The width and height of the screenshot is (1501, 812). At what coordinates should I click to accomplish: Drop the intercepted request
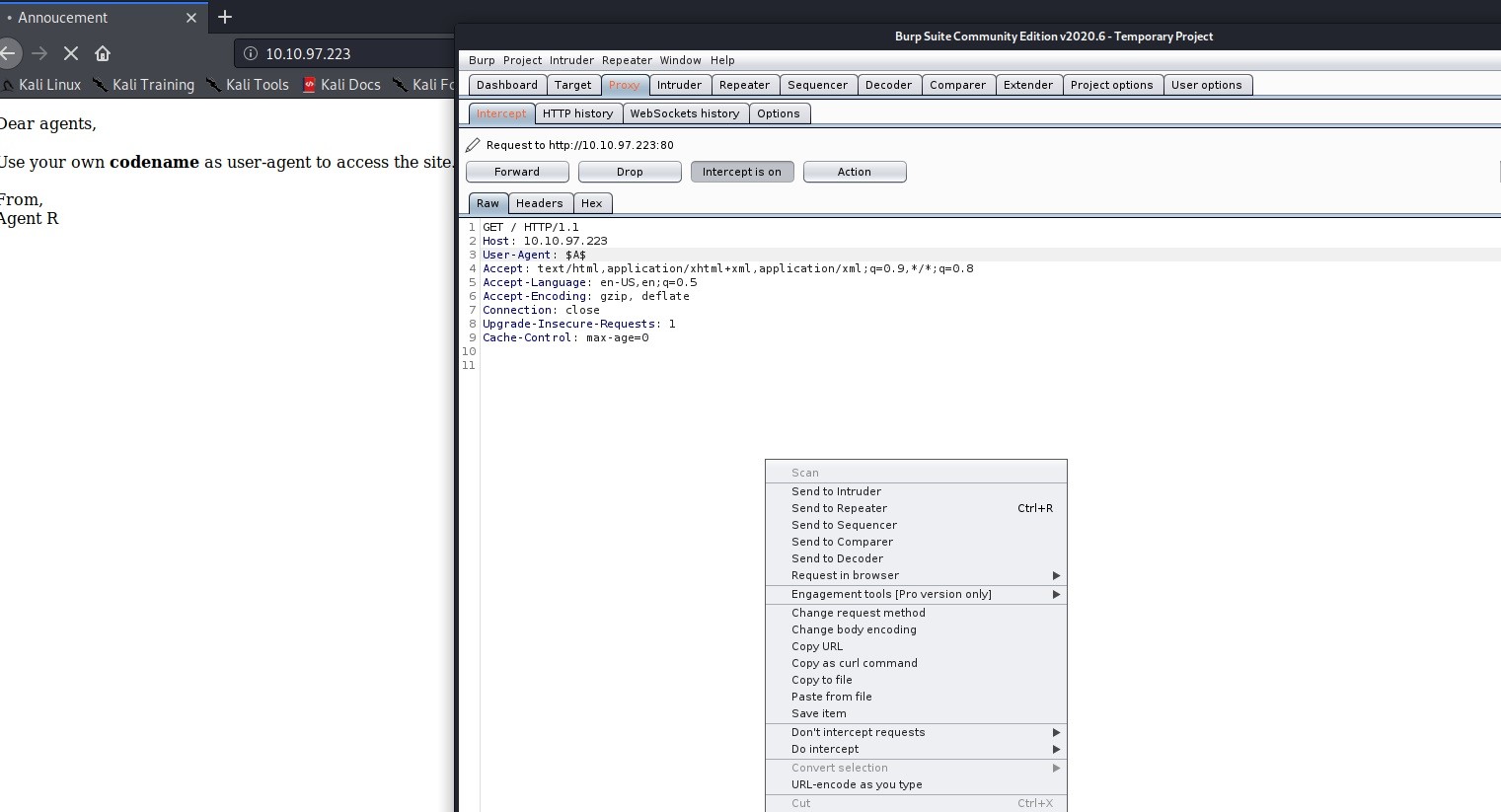(x=629, y=172)
